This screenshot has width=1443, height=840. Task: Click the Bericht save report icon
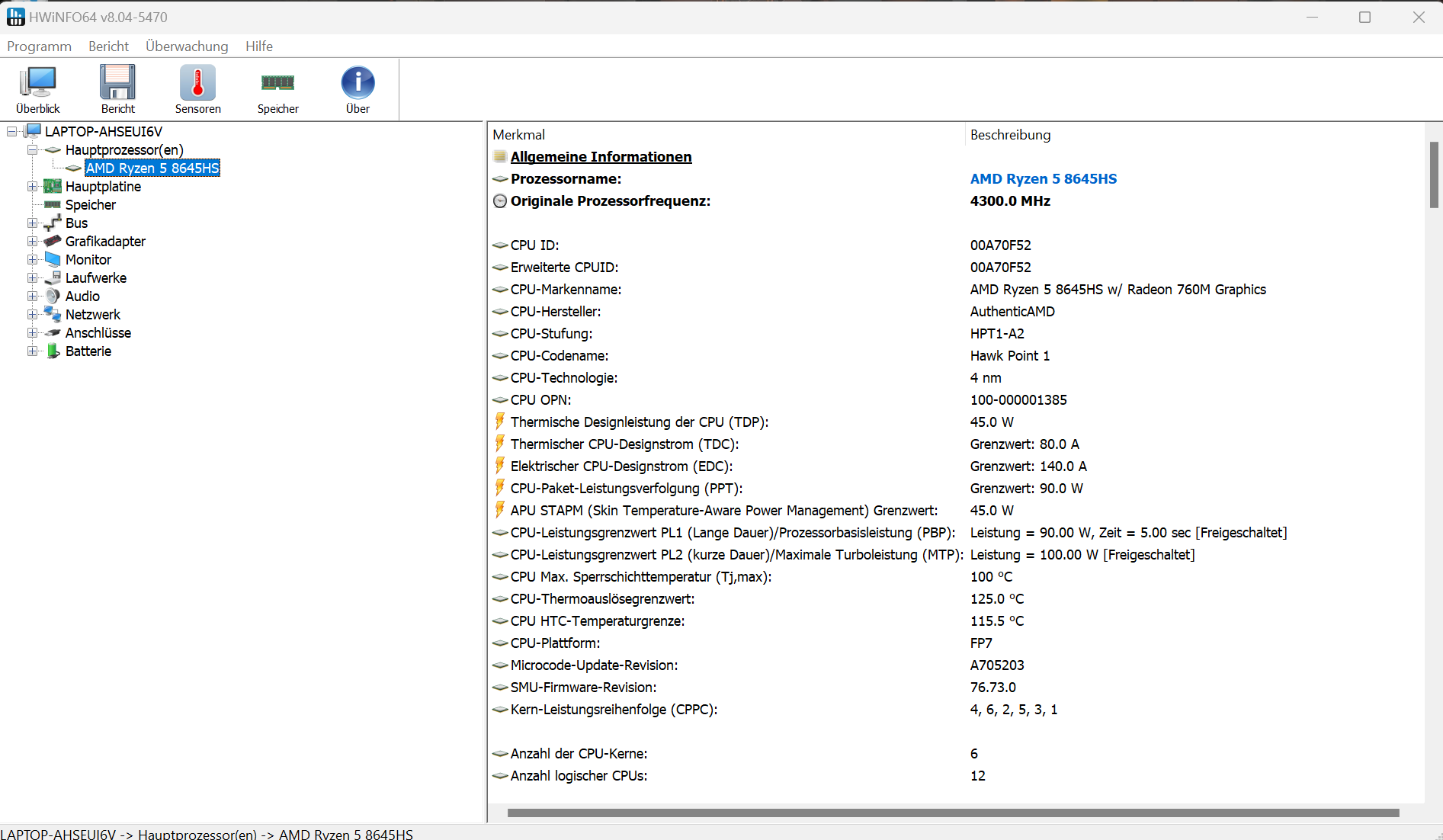click(x=117, y=83)
